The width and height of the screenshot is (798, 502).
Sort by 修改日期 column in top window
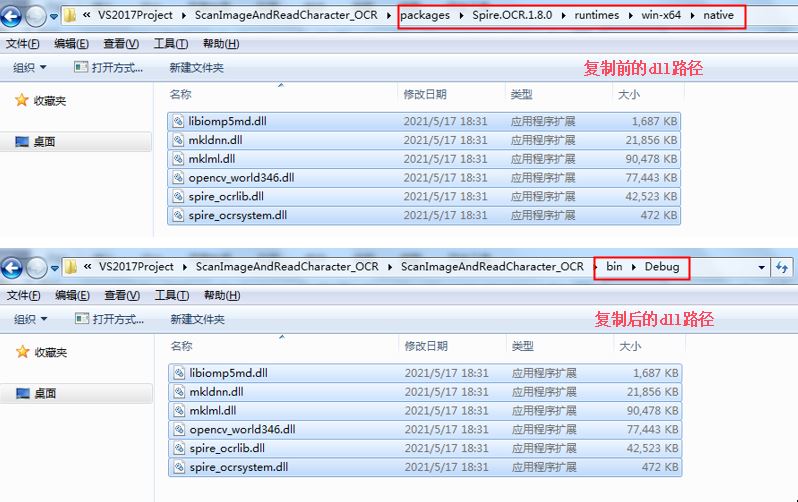(x=425, y=94)
